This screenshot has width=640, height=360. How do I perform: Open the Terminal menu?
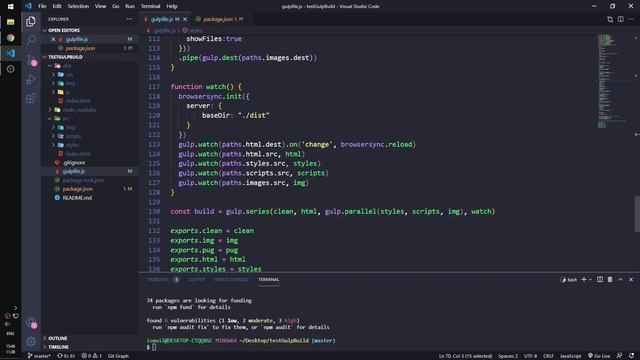151,6
